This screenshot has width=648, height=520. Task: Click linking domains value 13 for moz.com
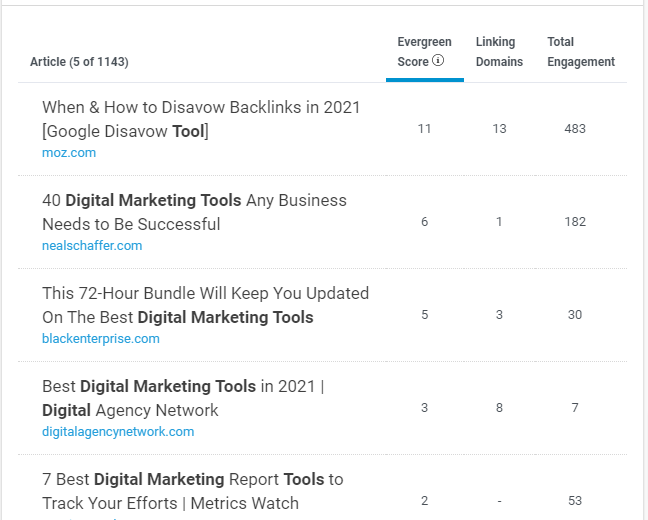click(499, 129)
